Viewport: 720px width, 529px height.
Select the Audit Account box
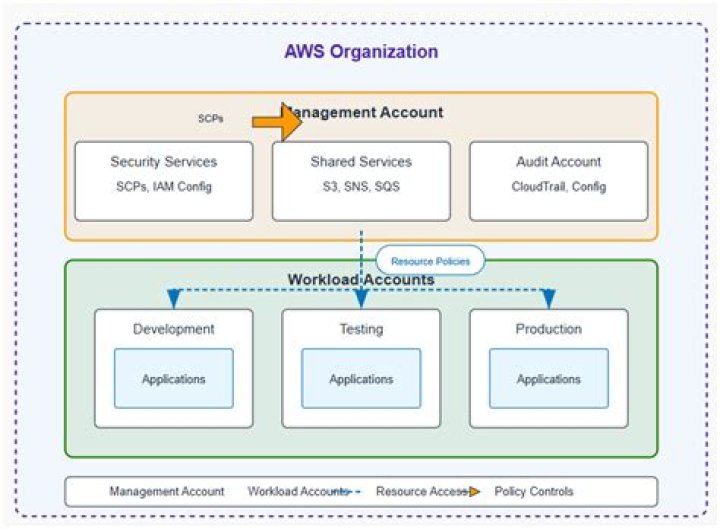pos(559,181)
